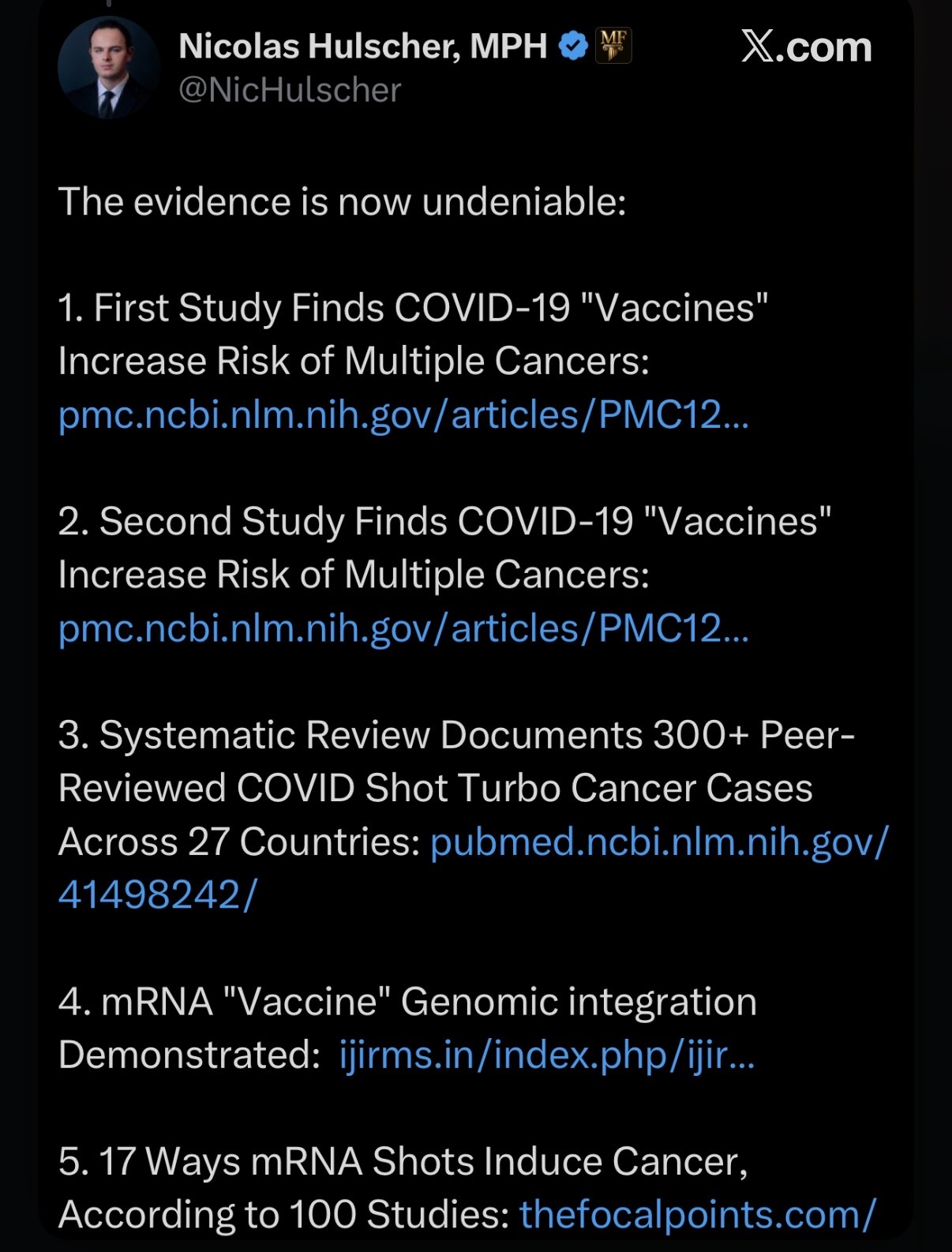952x1252 pixels.
Task: Open the display name Nicolas Hulscher, MPH
Action: point(362,46)
